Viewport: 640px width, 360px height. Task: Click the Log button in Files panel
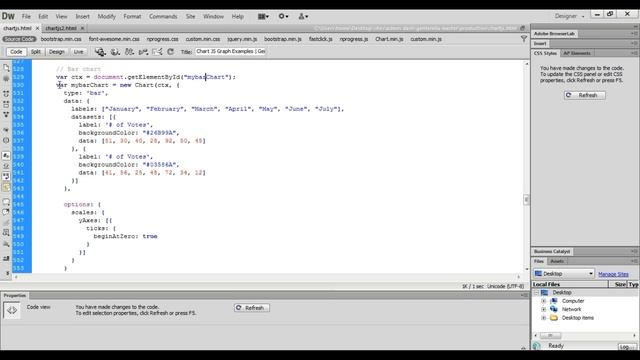point(627,347)
